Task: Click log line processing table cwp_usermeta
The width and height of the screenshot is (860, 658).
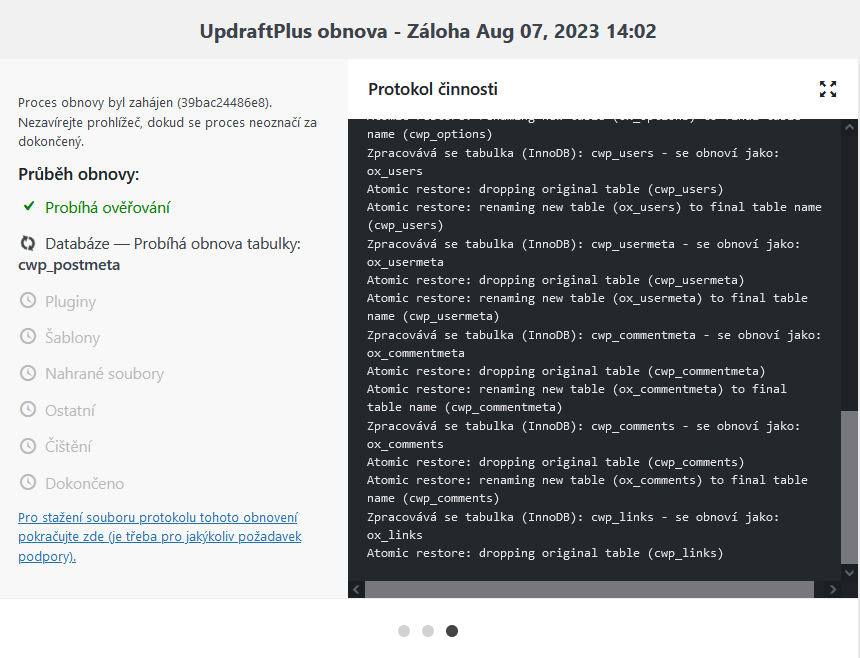Action: (x=584, y=253)
